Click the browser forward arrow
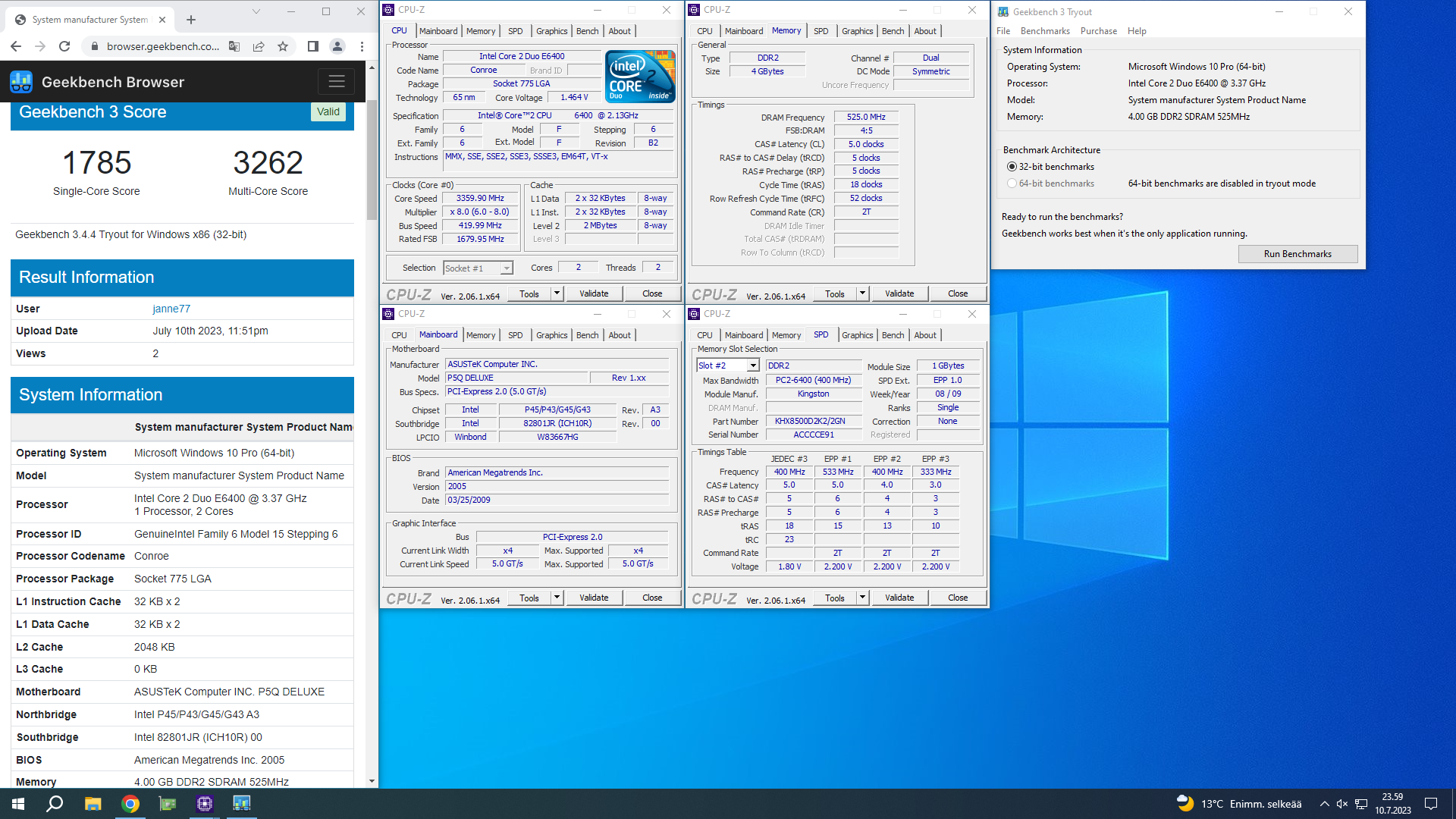Screen dimensions: 1456x819 [40, 46]
